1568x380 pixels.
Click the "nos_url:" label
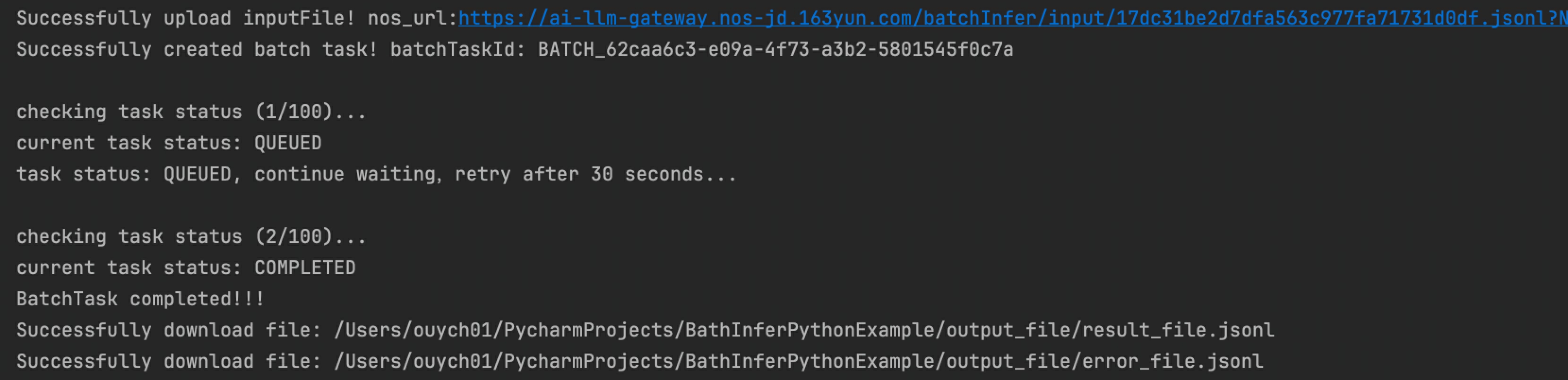click(412, 18)
